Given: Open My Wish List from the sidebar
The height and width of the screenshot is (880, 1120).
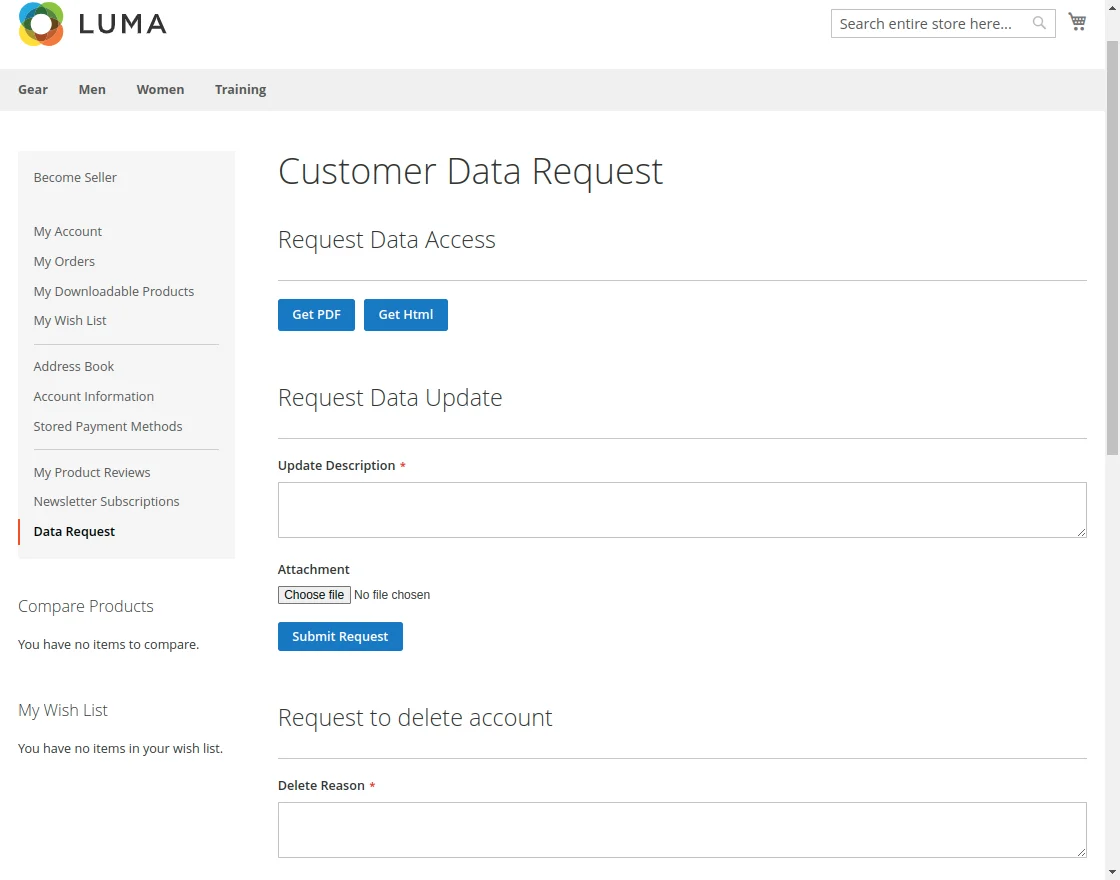Looking at the screenshot, I should [70, 320].
